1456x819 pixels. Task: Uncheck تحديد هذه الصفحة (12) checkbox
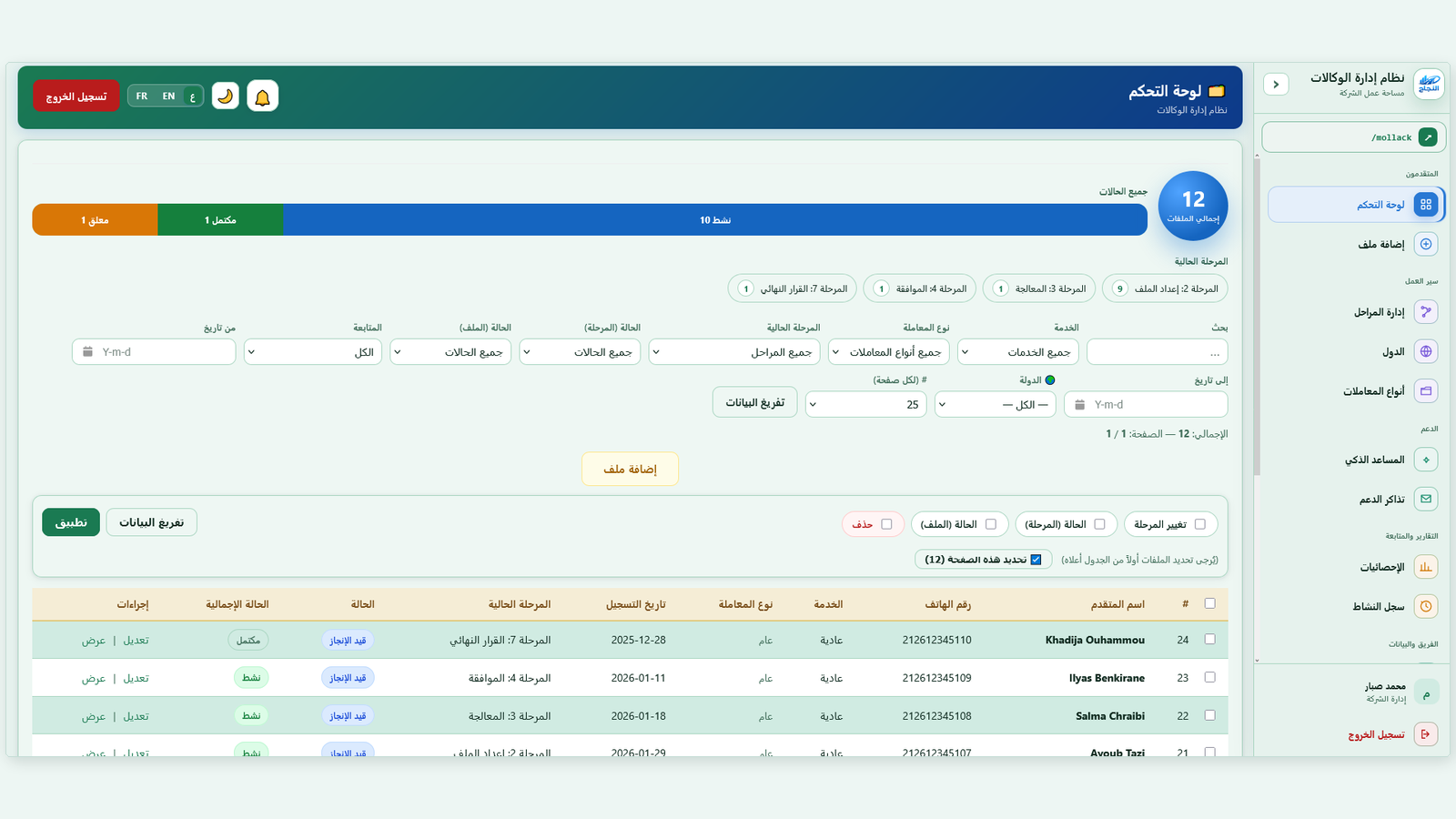pos(1036,560)
